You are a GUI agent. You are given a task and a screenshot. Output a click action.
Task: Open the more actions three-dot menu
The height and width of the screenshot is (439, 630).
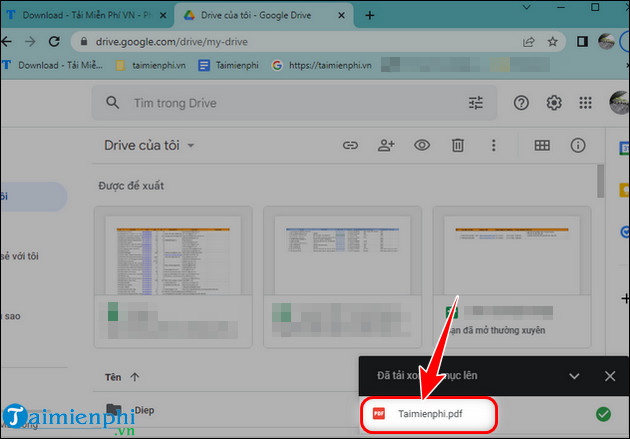[x=493, y=145]
